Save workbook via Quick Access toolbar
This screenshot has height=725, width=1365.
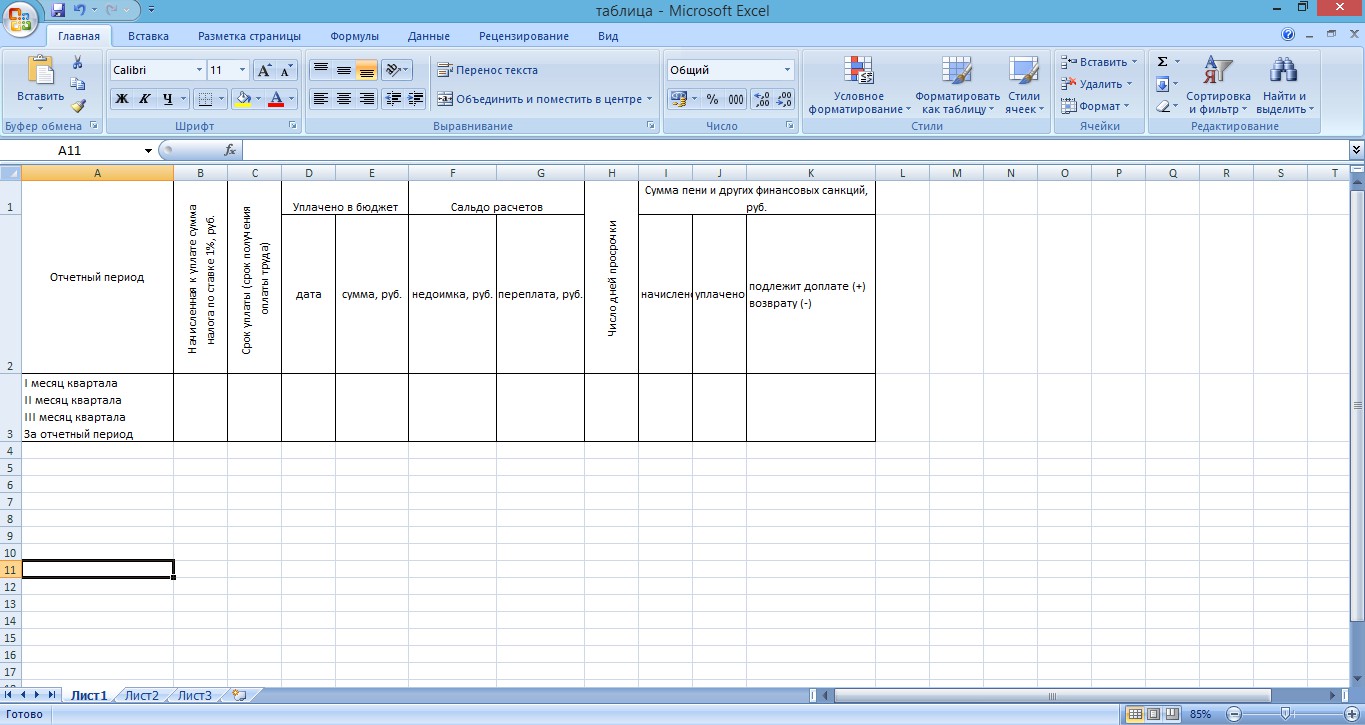tap(57, 10)
